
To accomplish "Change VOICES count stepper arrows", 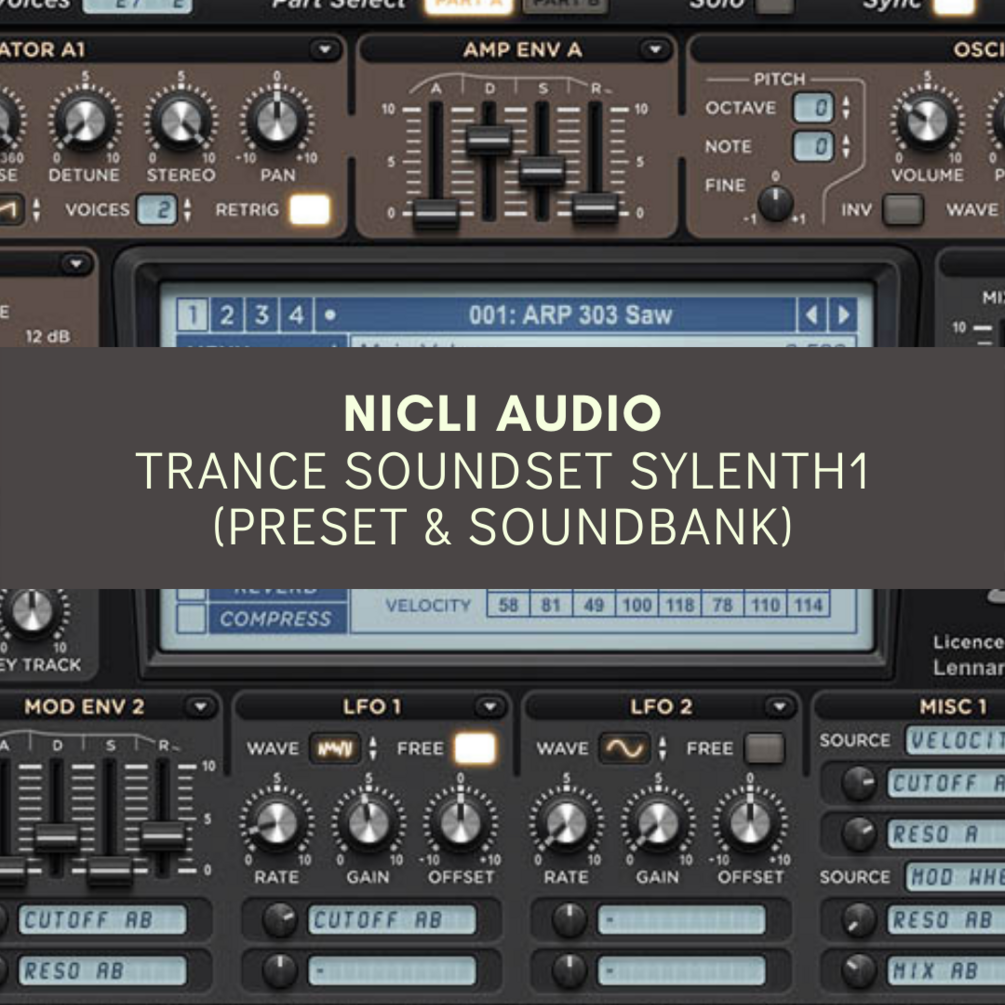I will [x=187, y=210].
